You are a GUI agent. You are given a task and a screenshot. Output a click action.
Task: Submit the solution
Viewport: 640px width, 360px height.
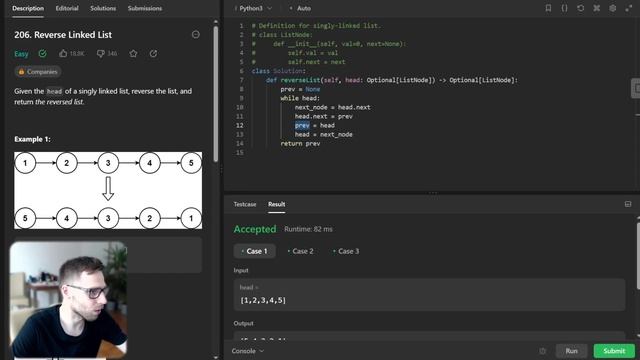[x=614, y=351]
